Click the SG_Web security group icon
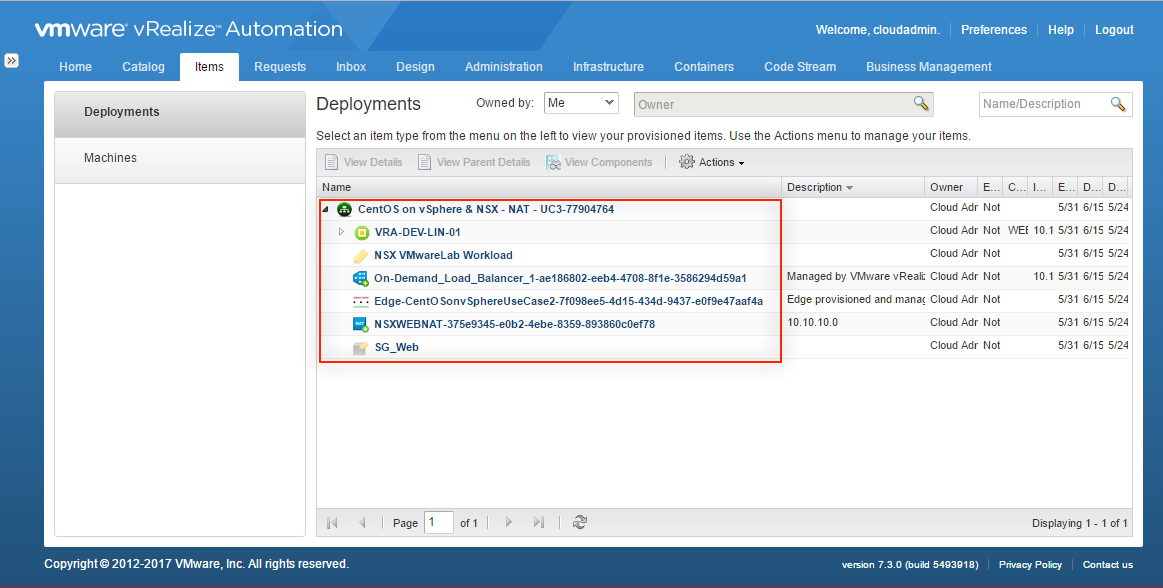 pyautogui.click(x=361, y=348)
